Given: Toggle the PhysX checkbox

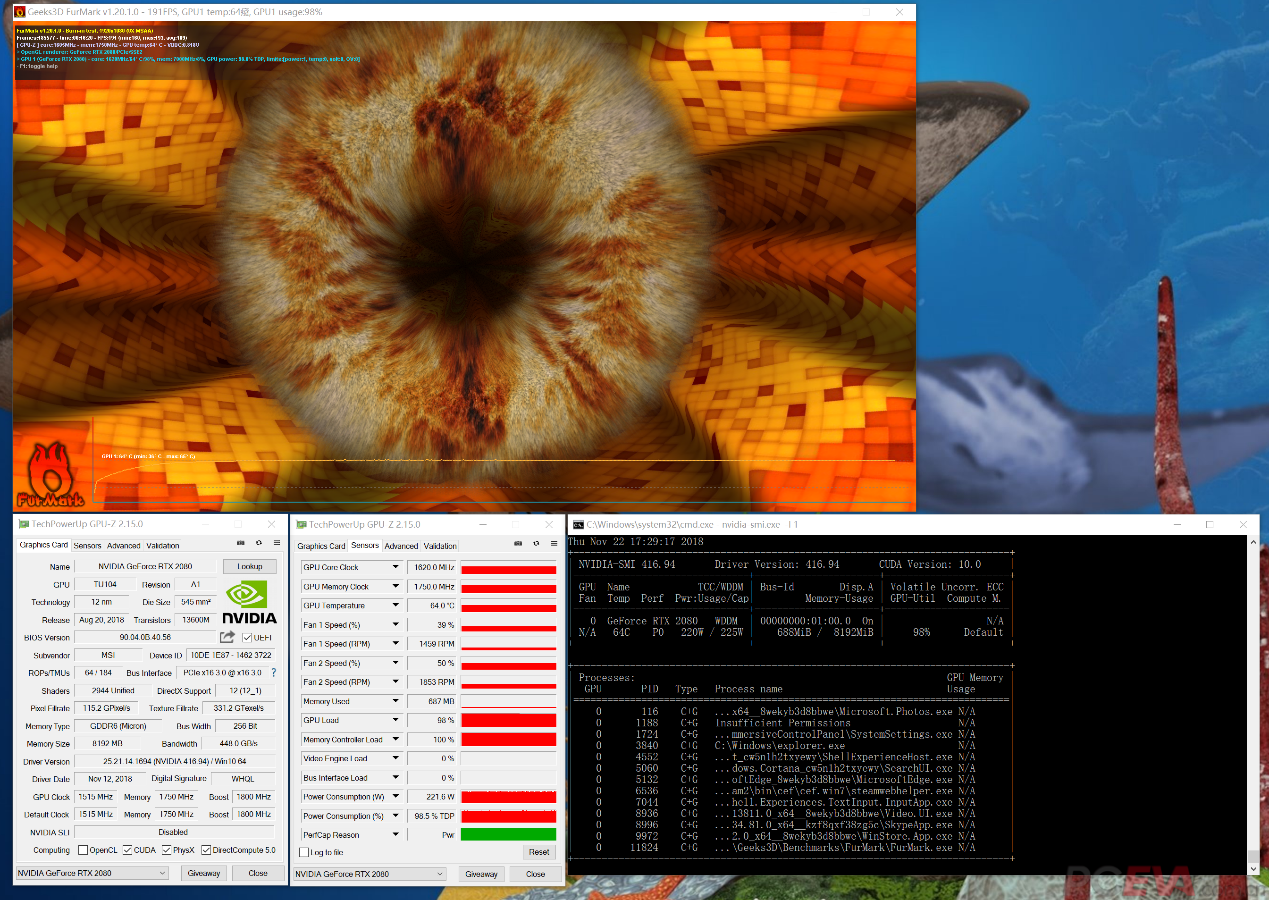Looking at the screenshot, I should [166, 850].
